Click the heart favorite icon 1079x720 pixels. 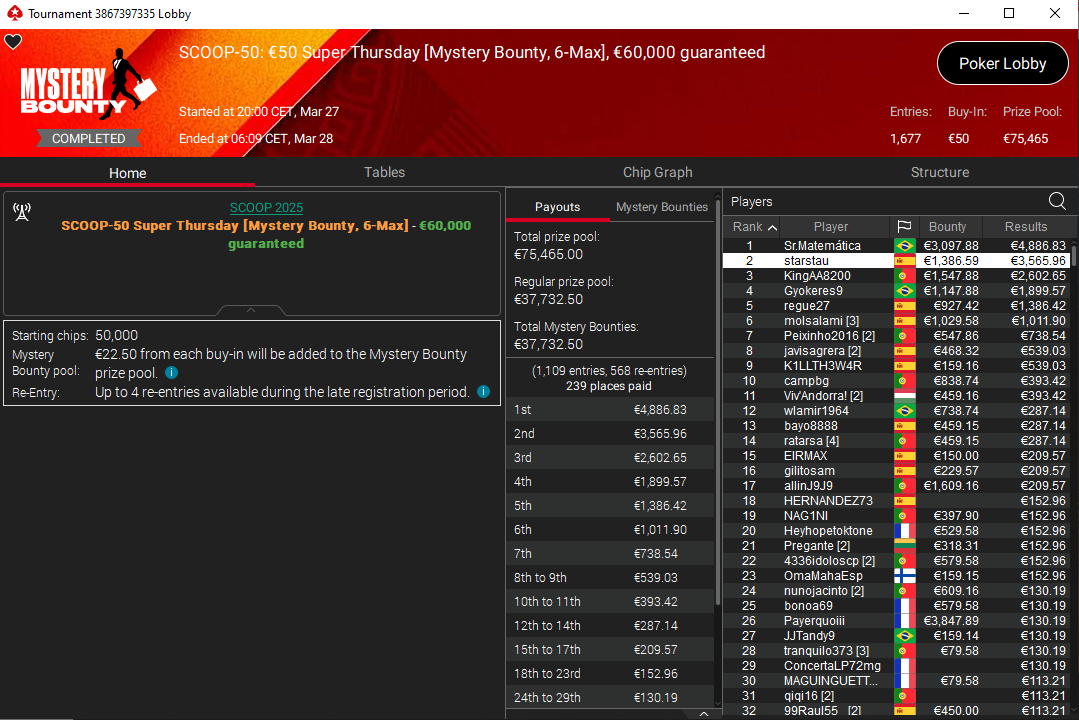pos(13,42)
